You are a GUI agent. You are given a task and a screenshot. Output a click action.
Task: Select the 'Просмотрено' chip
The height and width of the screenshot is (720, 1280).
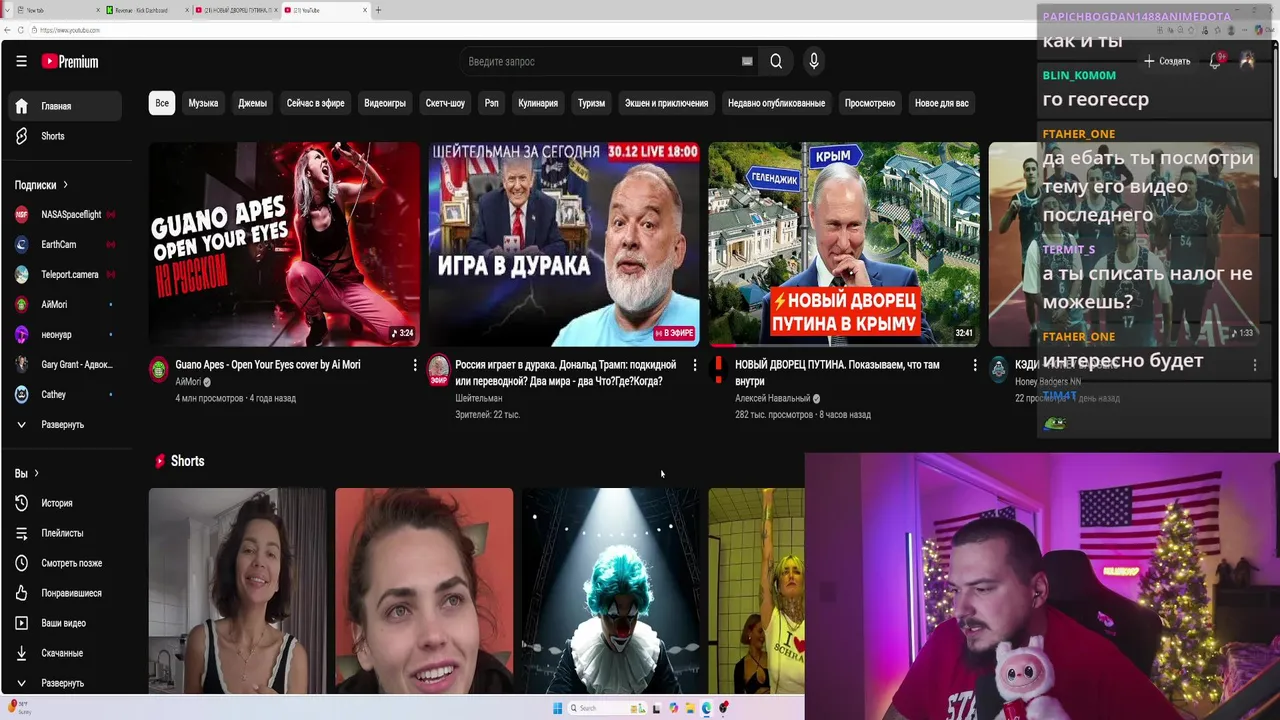tap(870, 103)
